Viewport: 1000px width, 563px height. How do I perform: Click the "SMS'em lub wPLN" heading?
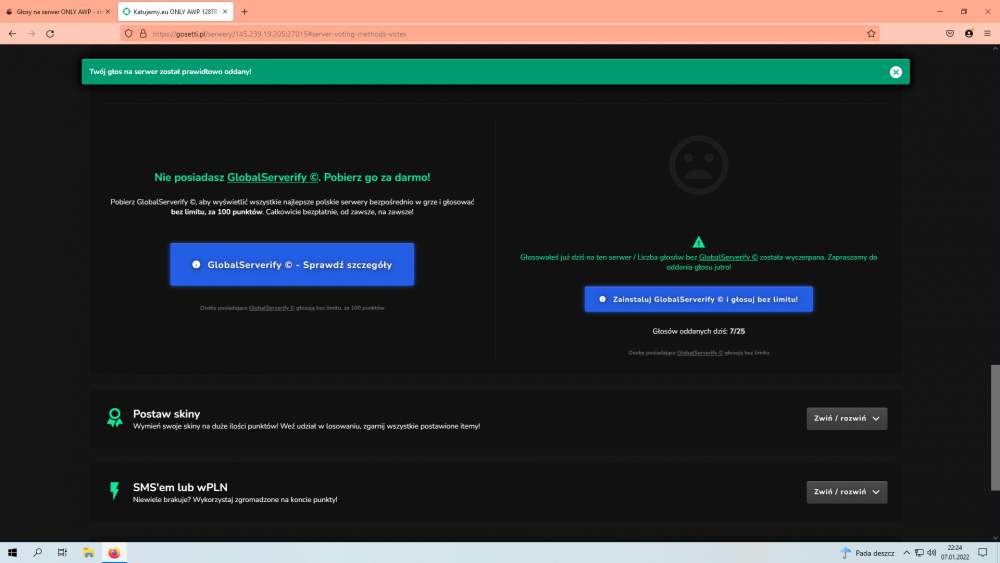click(180, 487)
